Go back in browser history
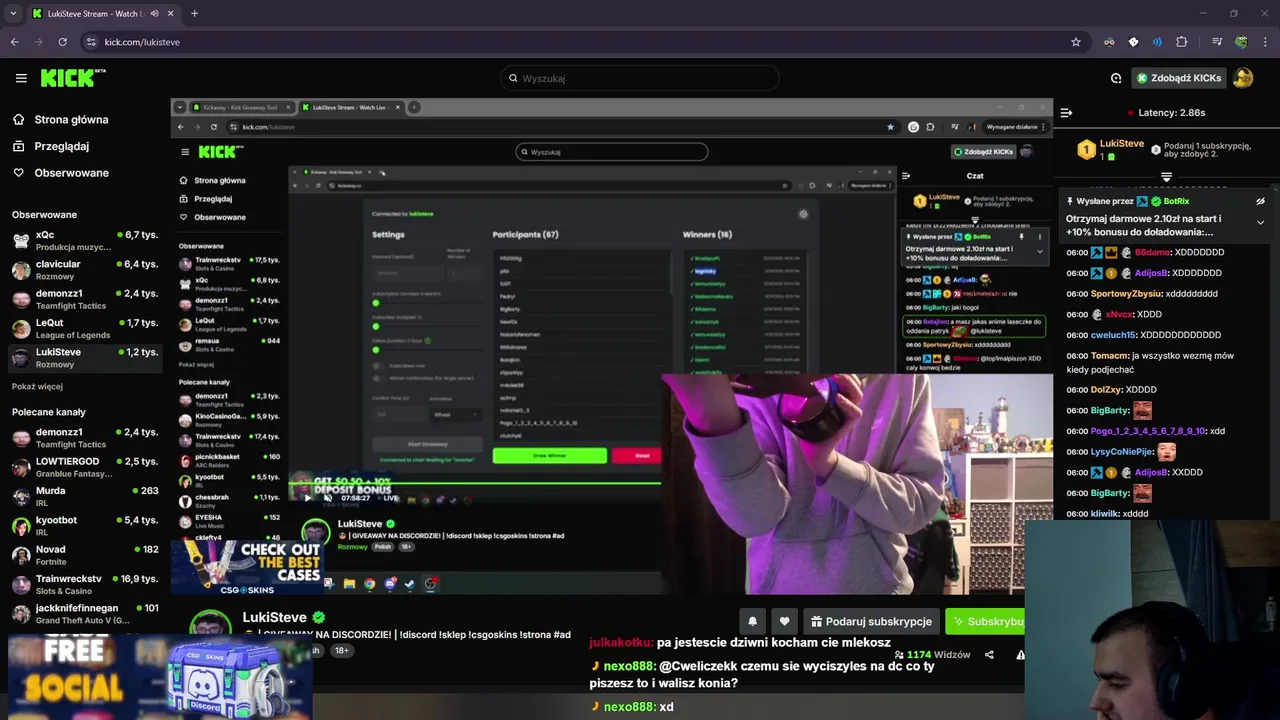This screenshot has width=1280, height=720. coord(14,42)
